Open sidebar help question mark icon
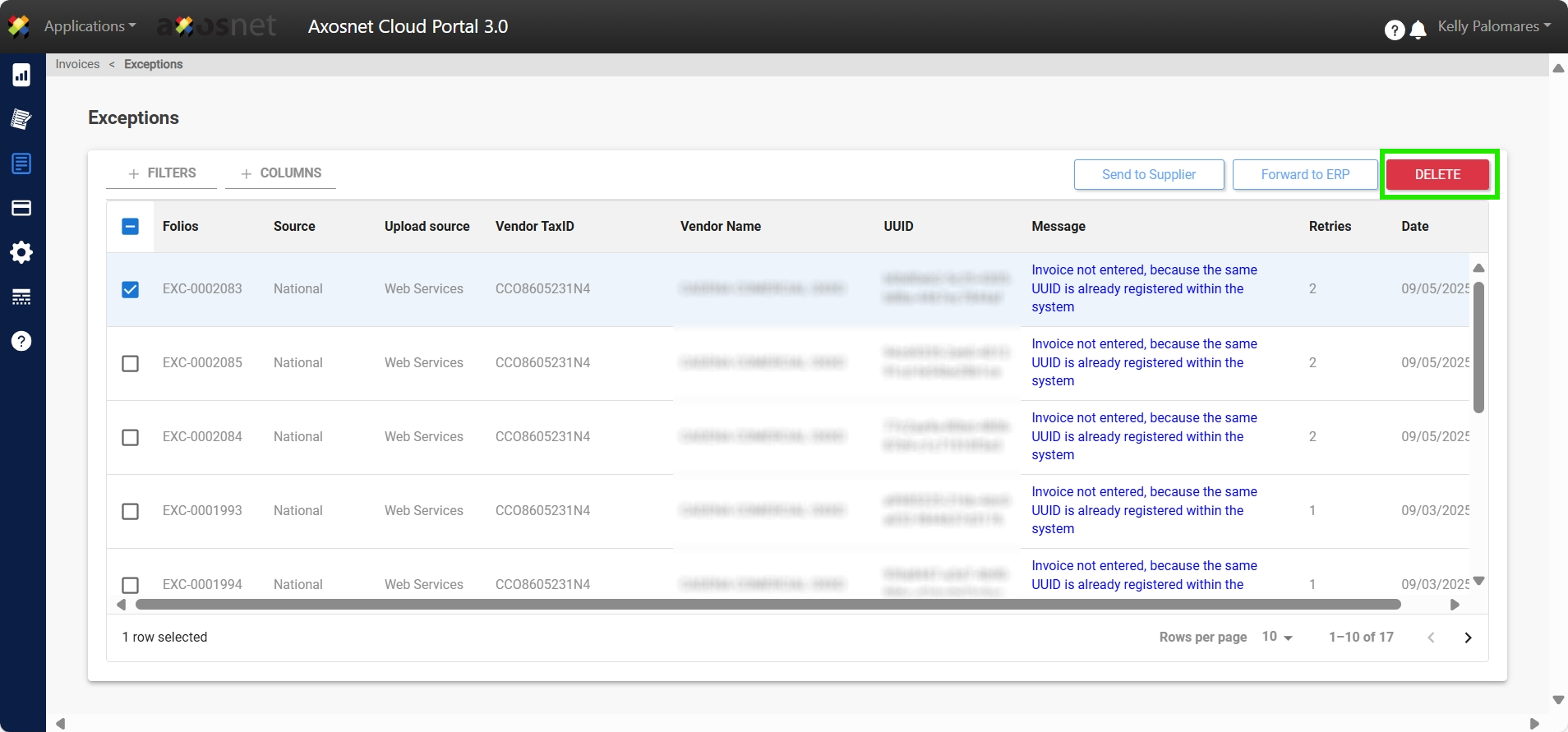This screenshot has height=732, width=1568. click(21, 341)
